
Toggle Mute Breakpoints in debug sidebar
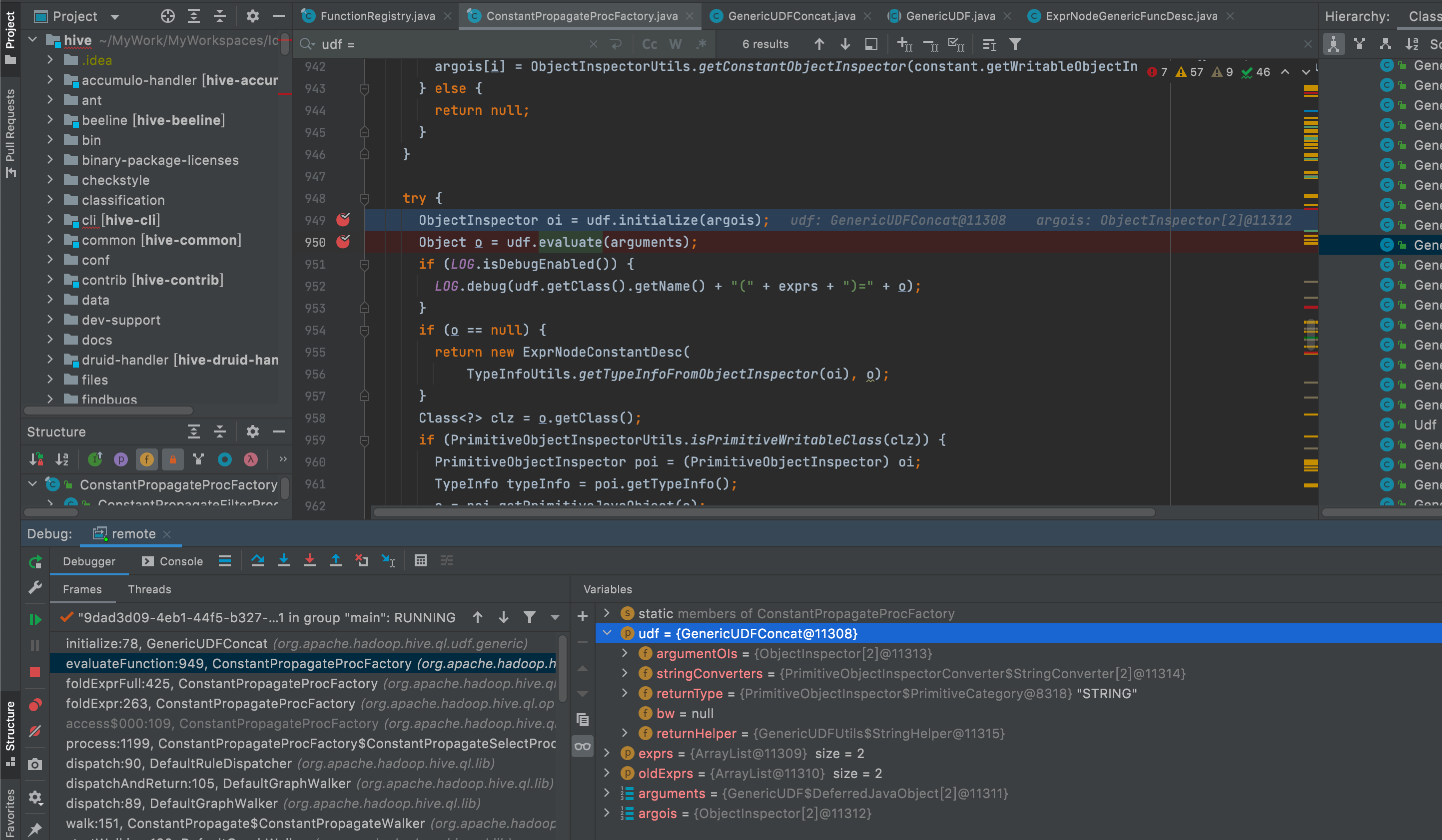point(35,731)
